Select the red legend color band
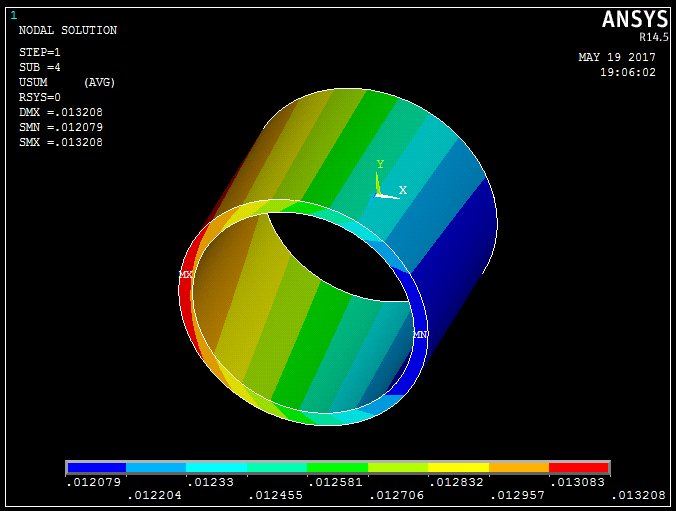Image resolution: width=676 pixels, height=511 pixels. pyautogui.click(x=578, y=467)
